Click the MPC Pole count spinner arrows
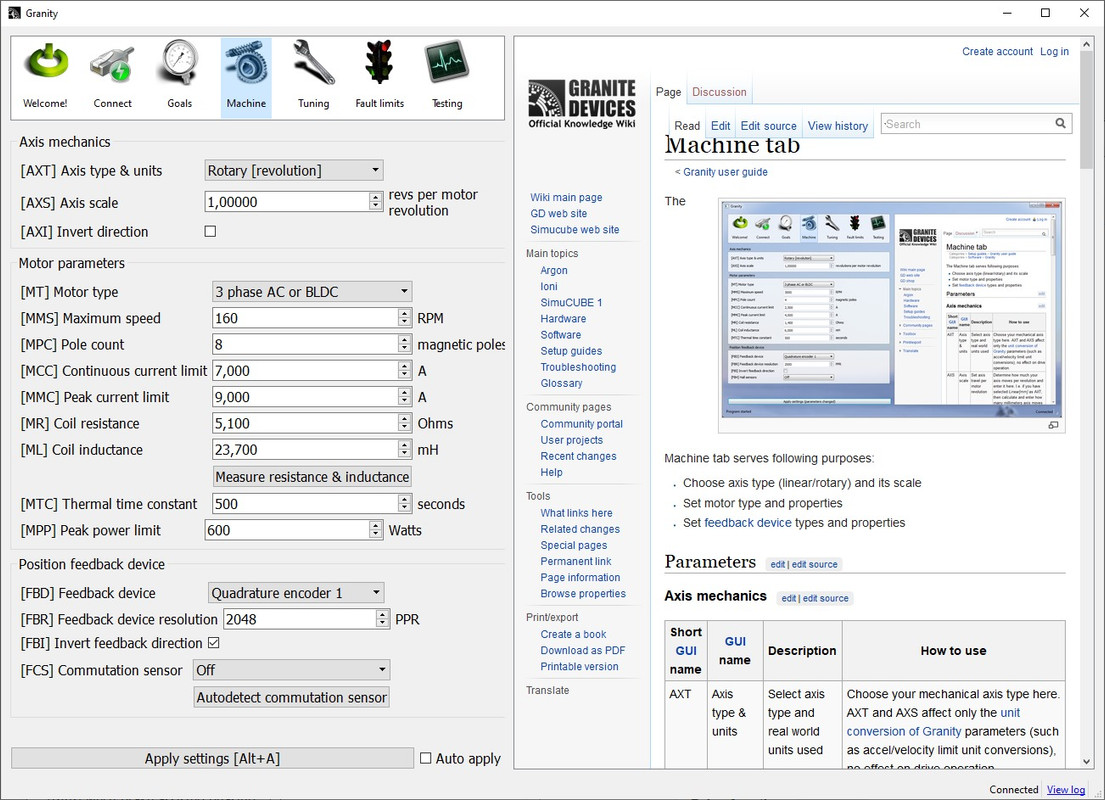Screen dimensions: 1105x800 click(x=405, y=344)
